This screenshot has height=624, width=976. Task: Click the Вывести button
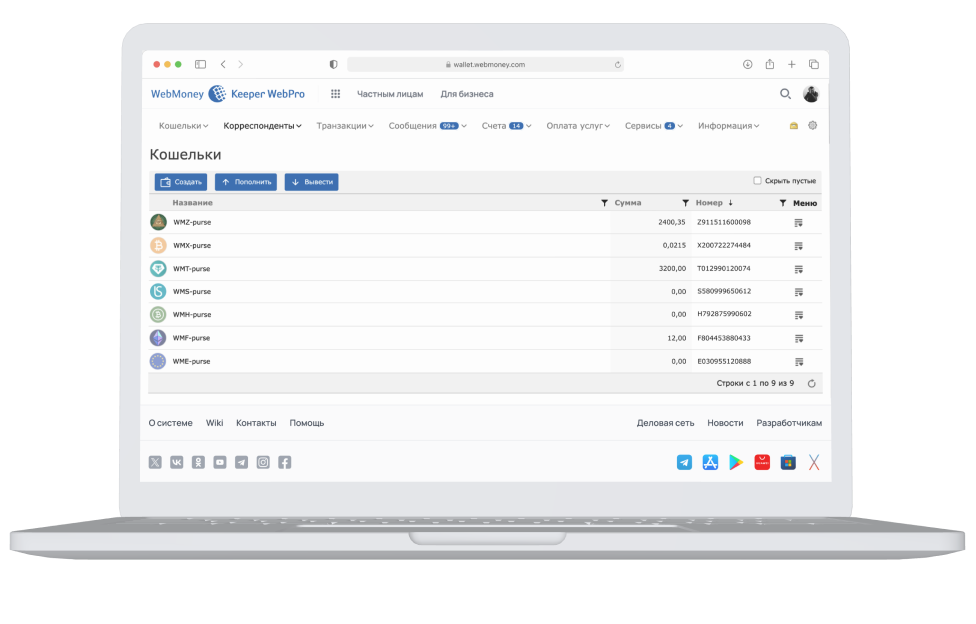[311, 182]
